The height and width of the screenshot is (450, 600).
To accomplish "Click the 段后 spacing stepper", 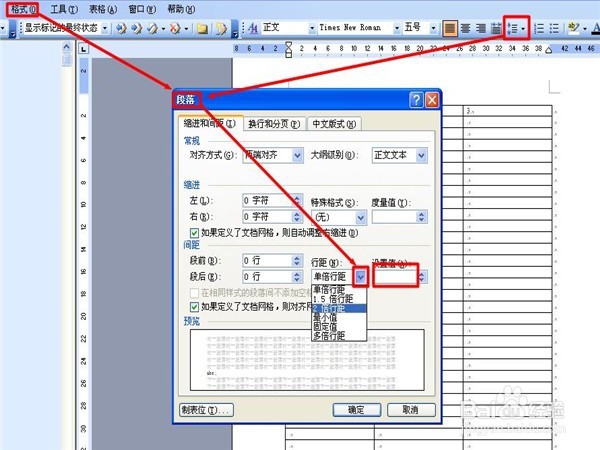I will [297, 277].
